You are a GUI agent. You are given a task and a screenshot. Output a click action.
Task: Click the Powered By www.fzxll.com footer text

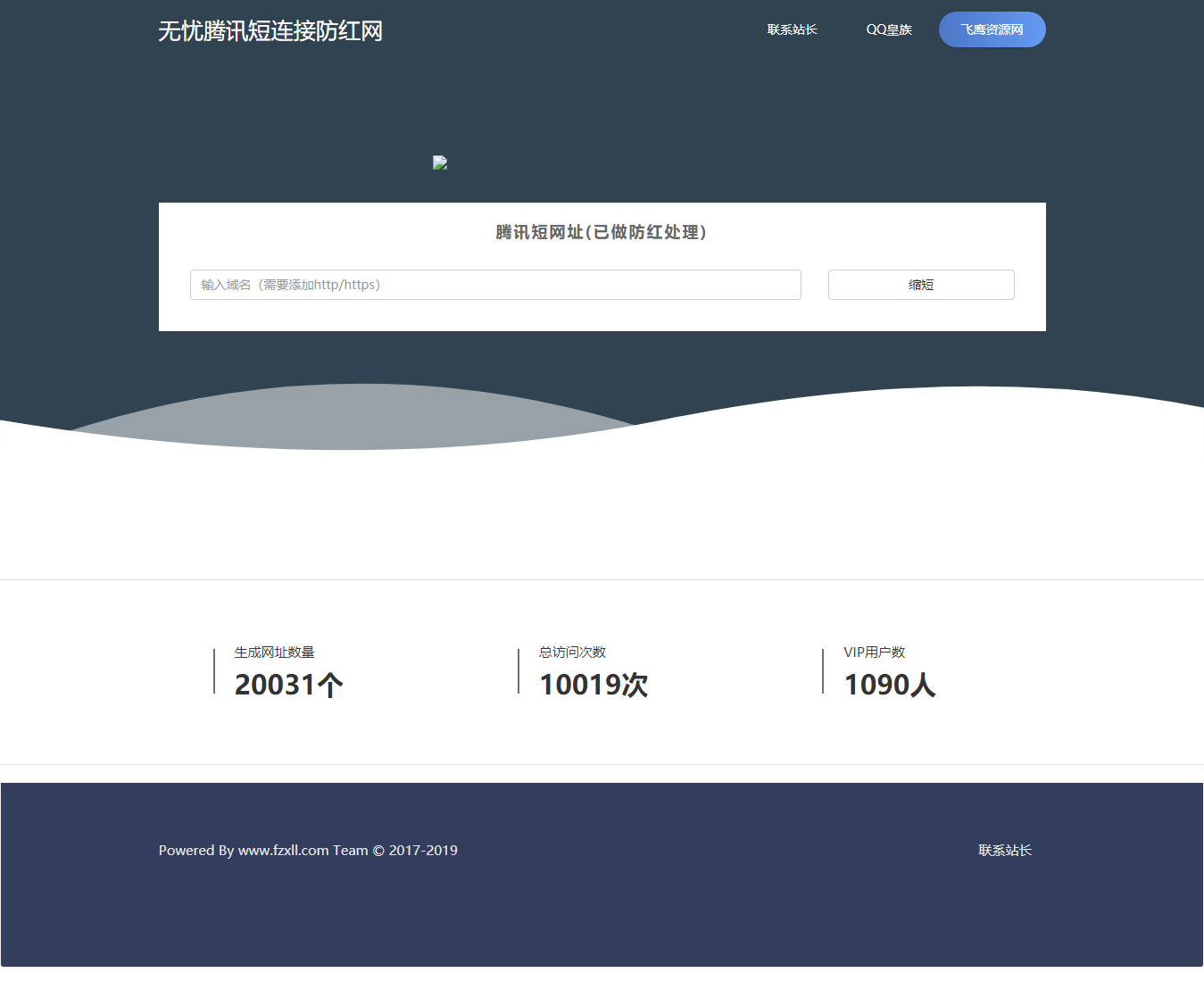[x=308, y=851]
